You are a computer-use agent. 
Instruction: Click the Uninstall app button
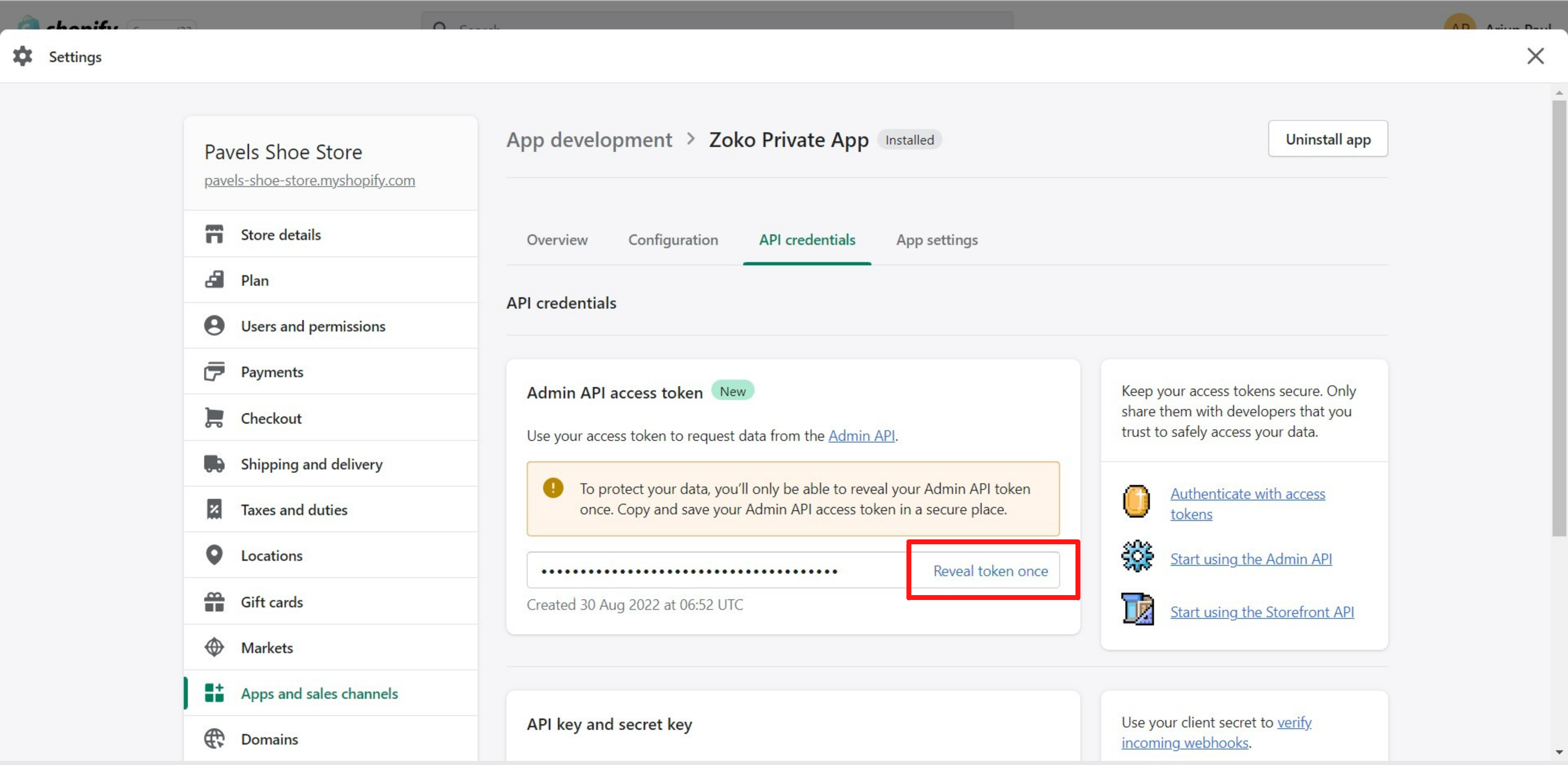tap(1328, 139)
